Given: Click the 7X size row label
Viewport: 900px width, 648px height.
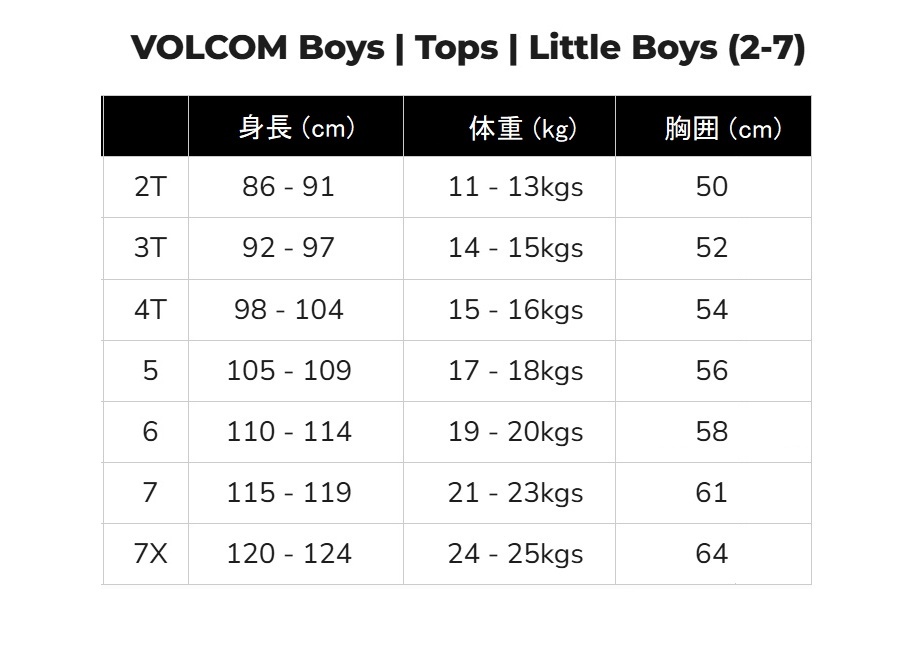Looking at the screenshot, I should point(150,554).
